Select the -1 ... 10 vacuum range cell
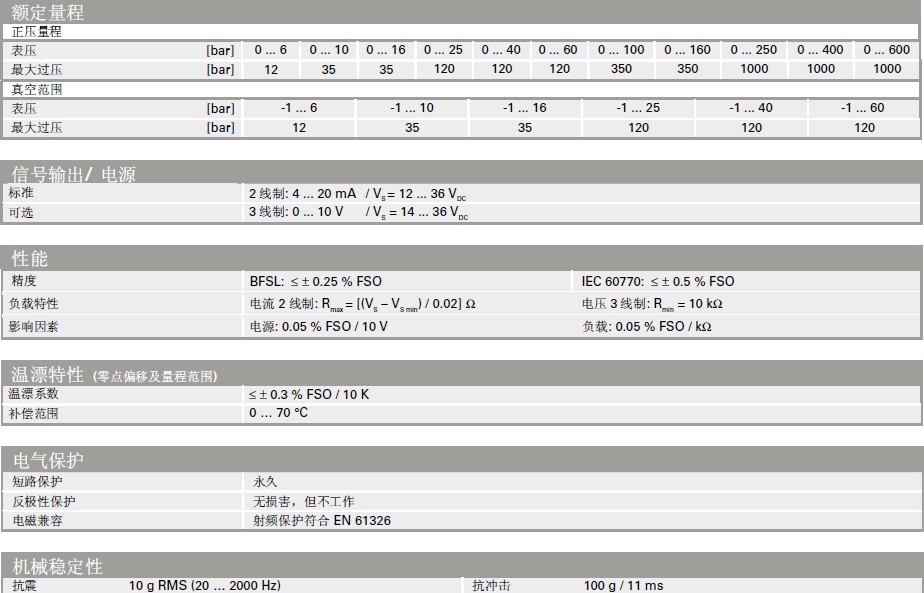This screenshot has width=924, height=593. click(412, 108)
